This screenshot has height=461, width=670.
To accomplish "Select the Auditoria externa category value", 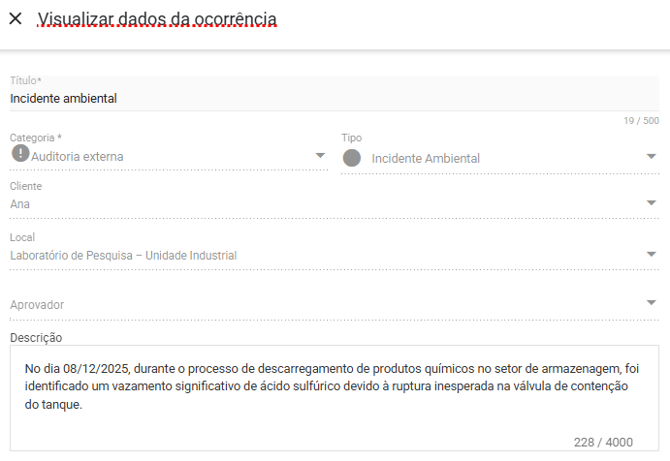I will pos(77,156).
